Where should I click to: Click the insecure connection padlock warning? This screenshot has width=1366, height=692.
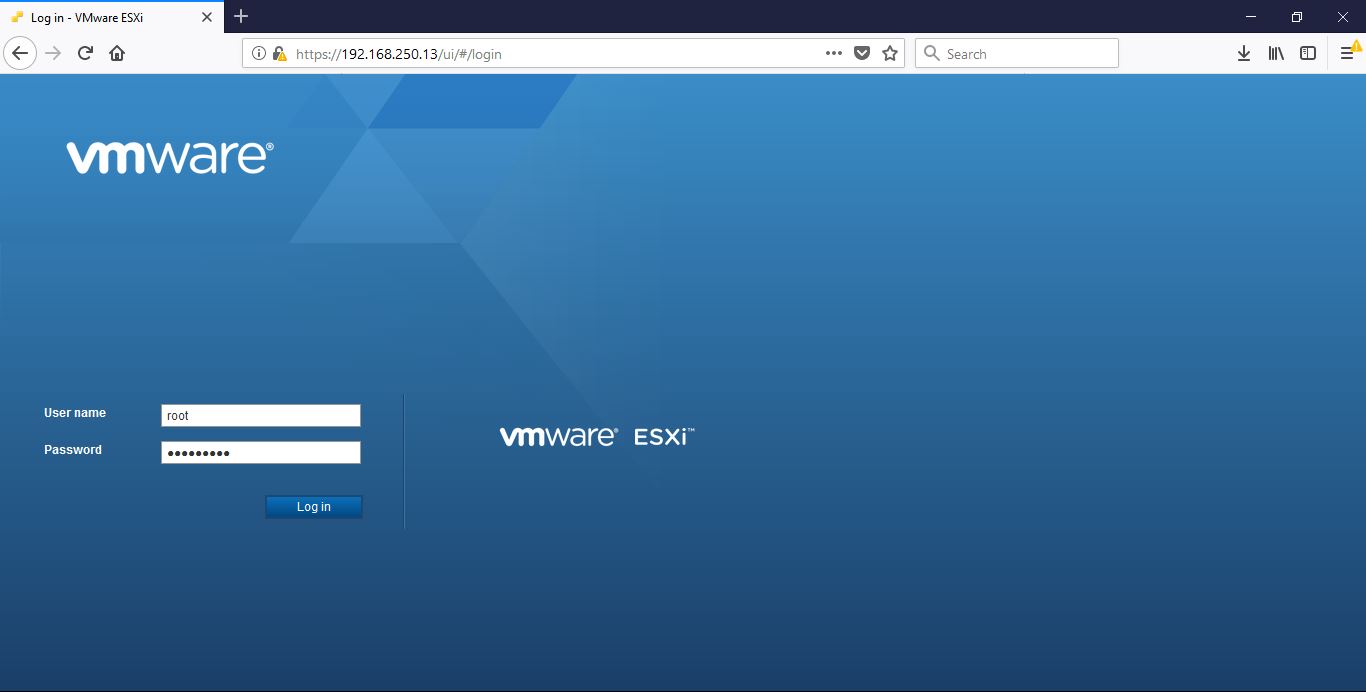tap(279, 54)
